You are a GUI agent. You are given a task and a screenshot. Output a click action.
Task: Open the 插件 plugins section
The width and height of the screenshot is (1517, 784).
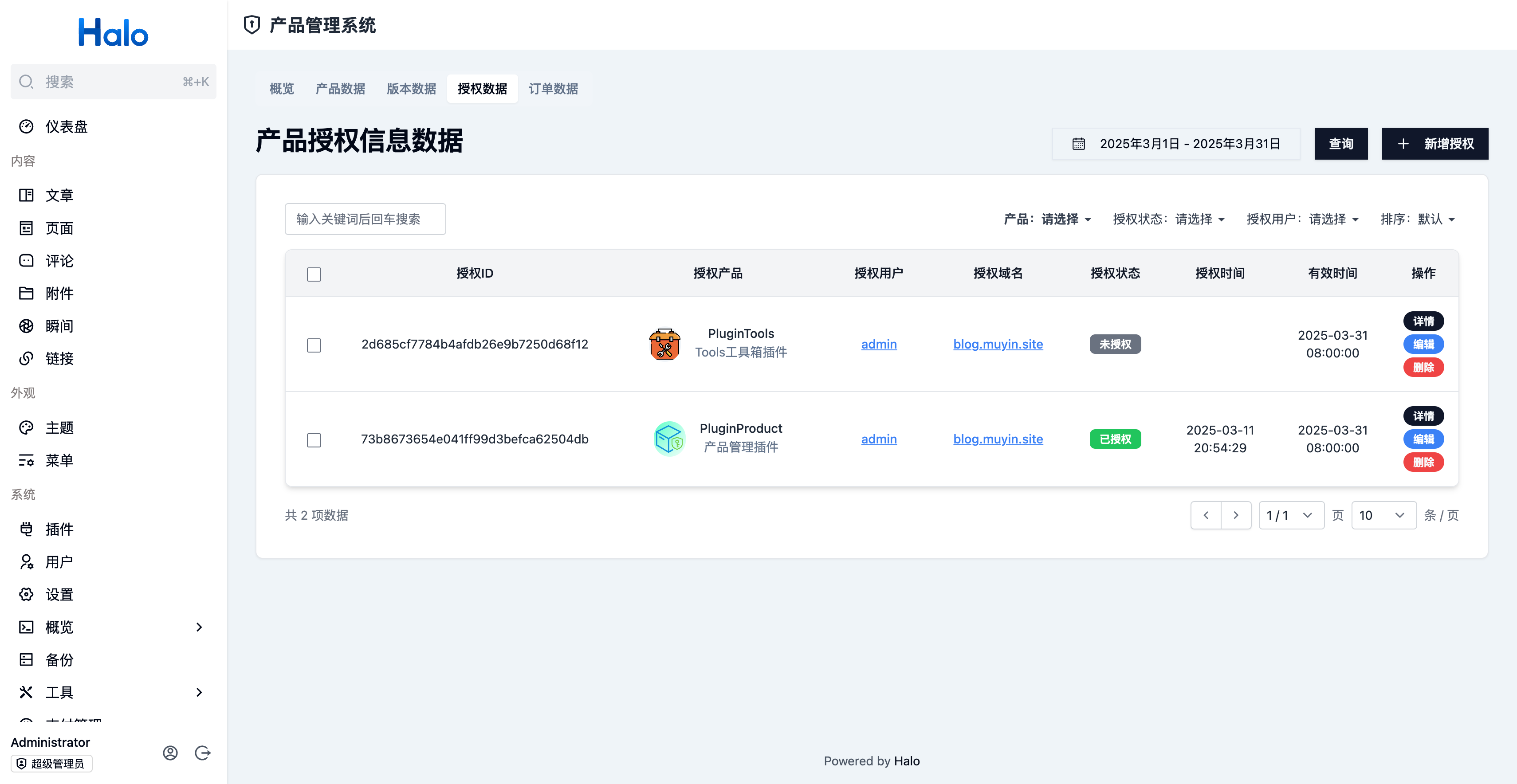point(59,529)
